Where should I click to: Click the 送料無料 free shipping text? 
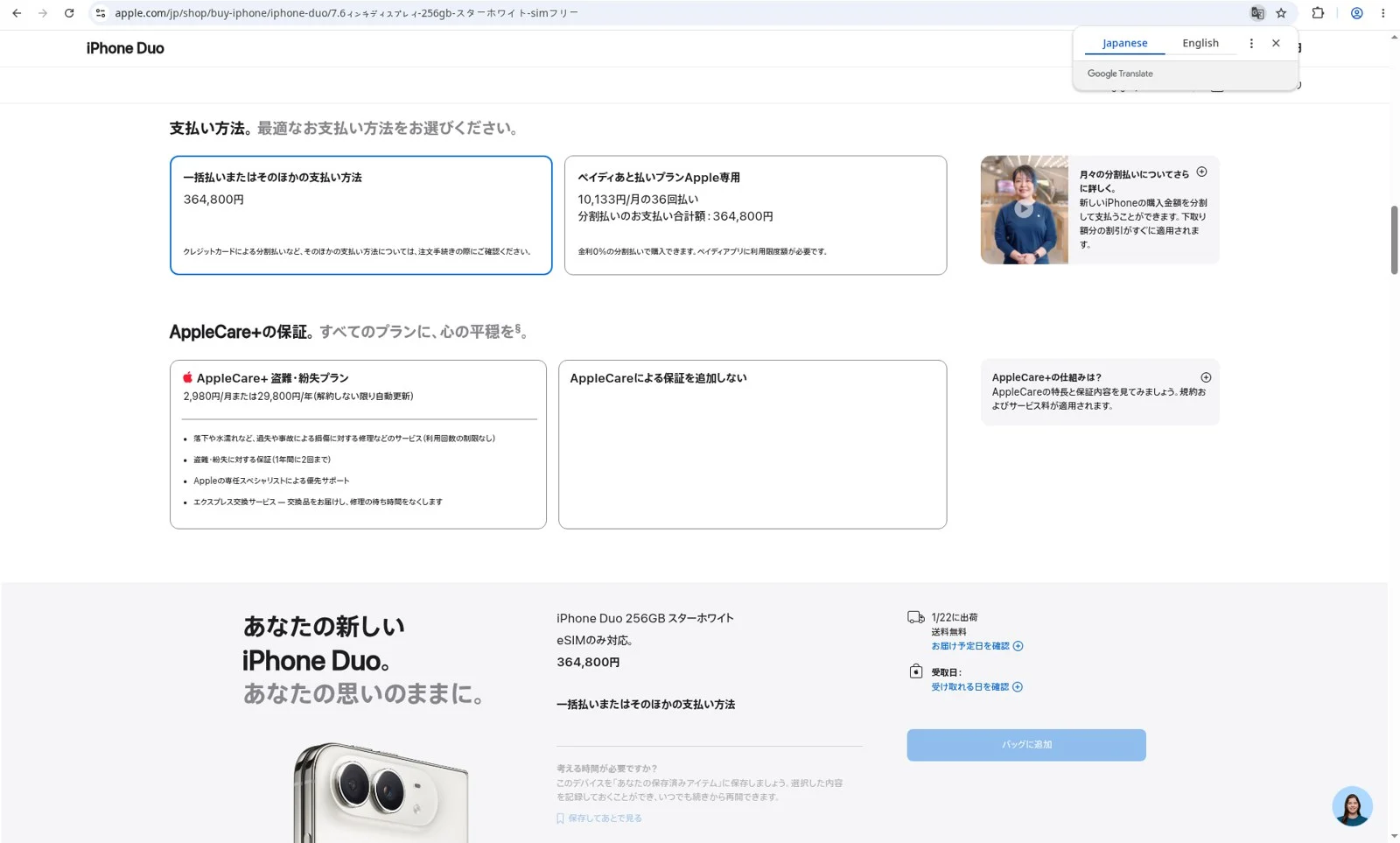(948, 632)
